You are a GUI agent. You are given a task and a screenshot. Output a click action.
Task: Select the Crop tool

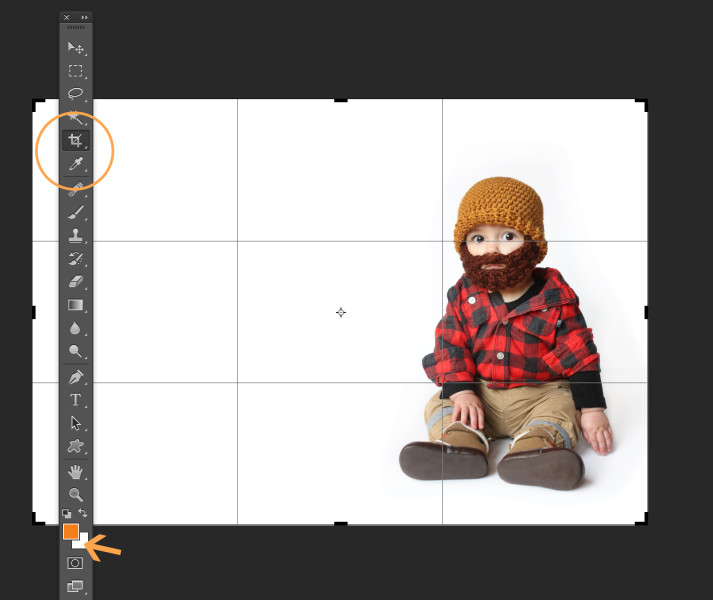pyautogui.click(x=75, y=141)
